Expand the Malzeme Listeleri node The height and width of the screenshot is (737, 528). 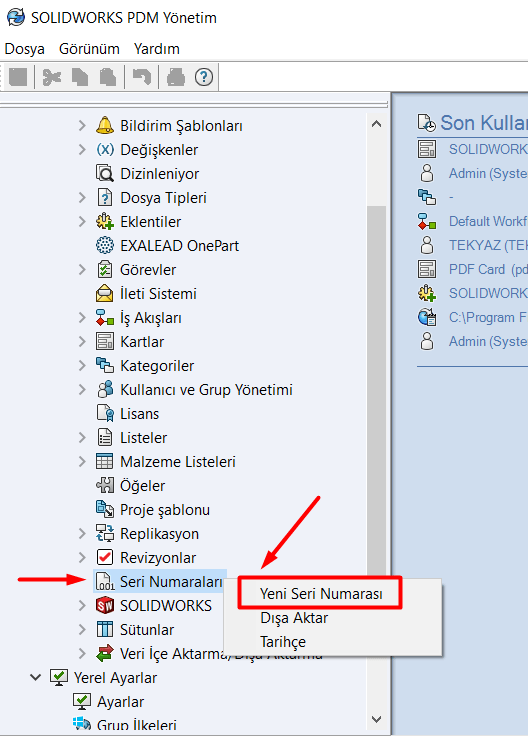82,461
